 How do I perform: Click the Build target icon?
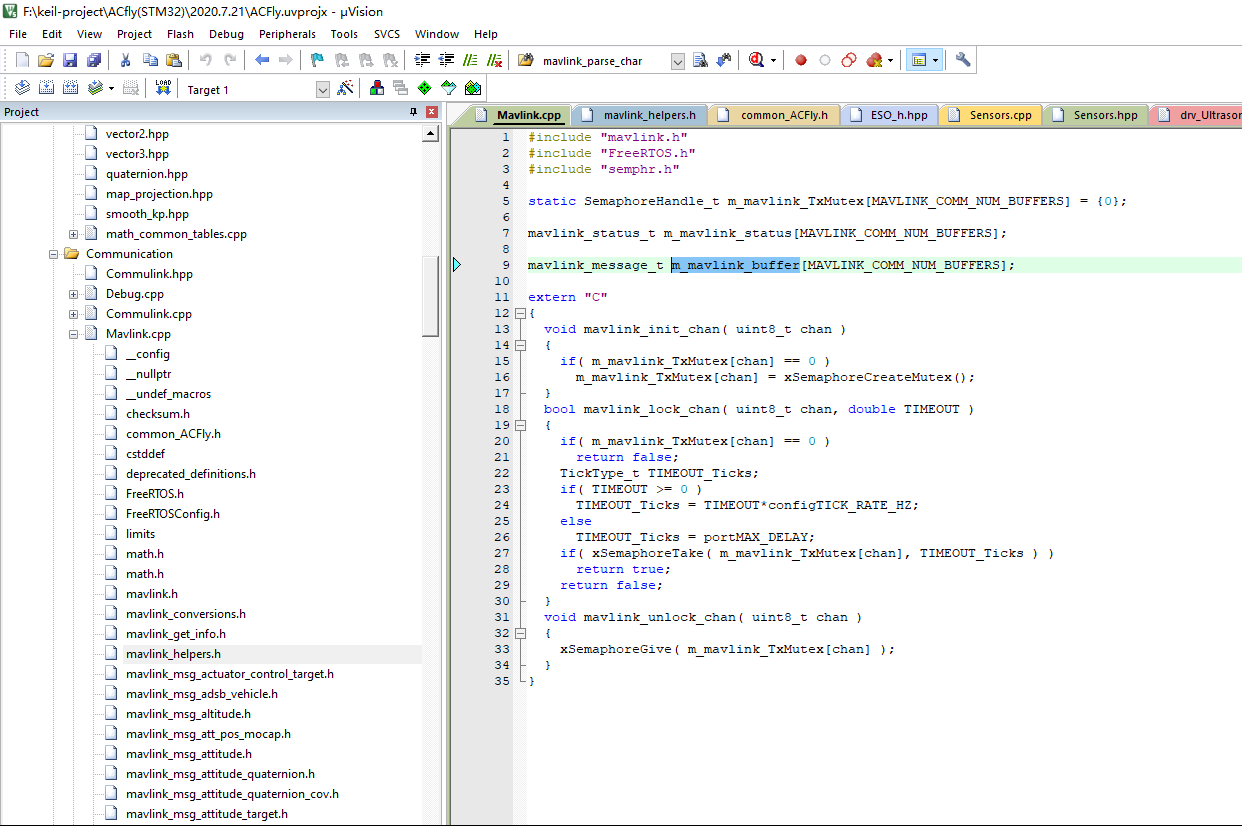(46, 88)
